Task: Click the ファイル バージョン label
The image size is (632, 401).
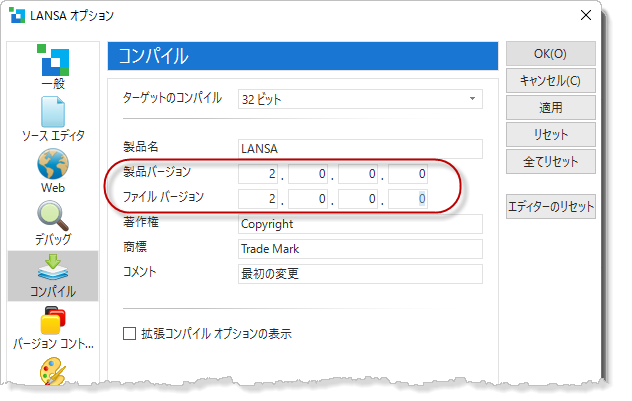Action: pos(163,197)
